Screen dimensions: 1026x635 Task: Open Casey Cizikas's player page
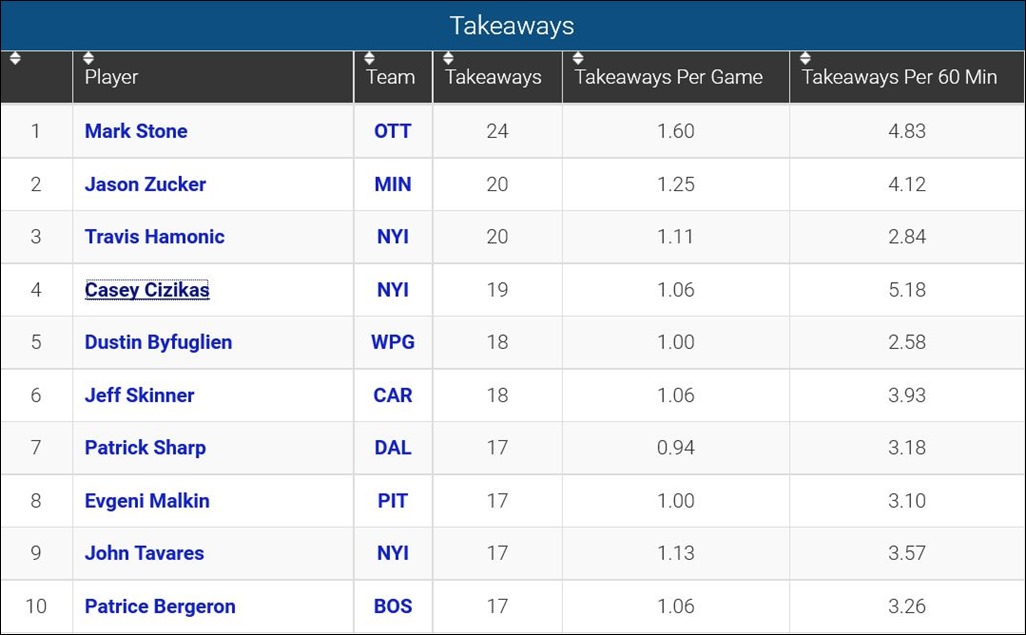click(146, 289)
